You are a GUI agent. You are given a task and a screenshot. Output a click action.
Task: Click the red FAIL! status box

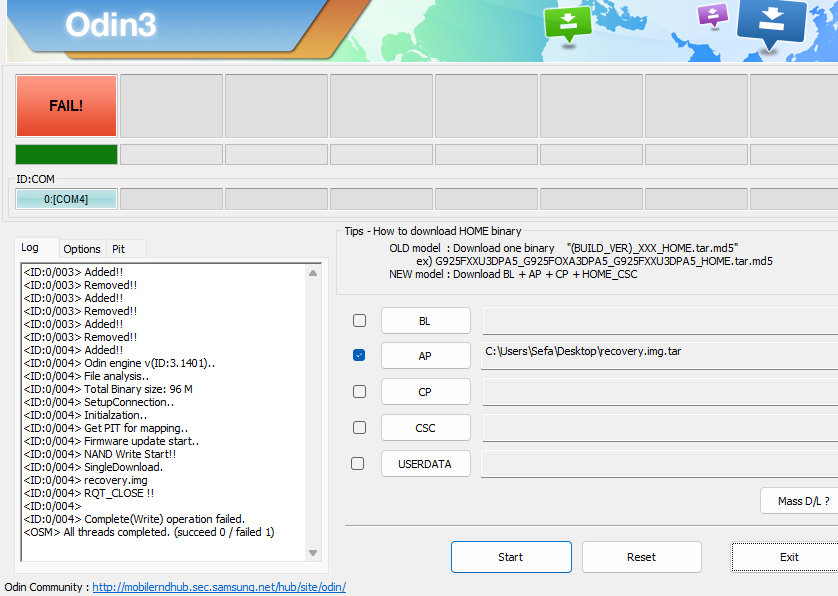point(66,106)
